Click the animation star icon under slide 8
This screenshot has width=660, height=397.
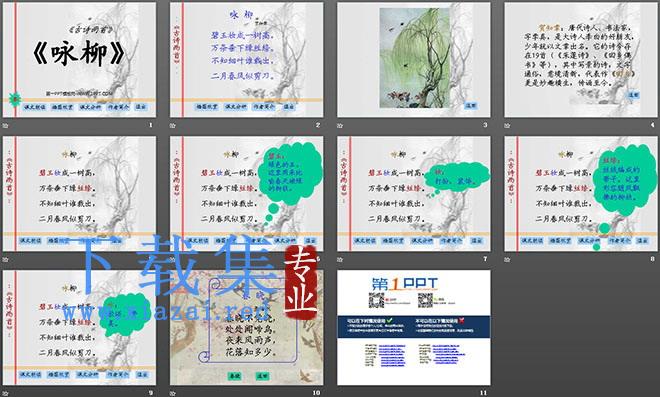pyautogui.click(x=507, y=259)
